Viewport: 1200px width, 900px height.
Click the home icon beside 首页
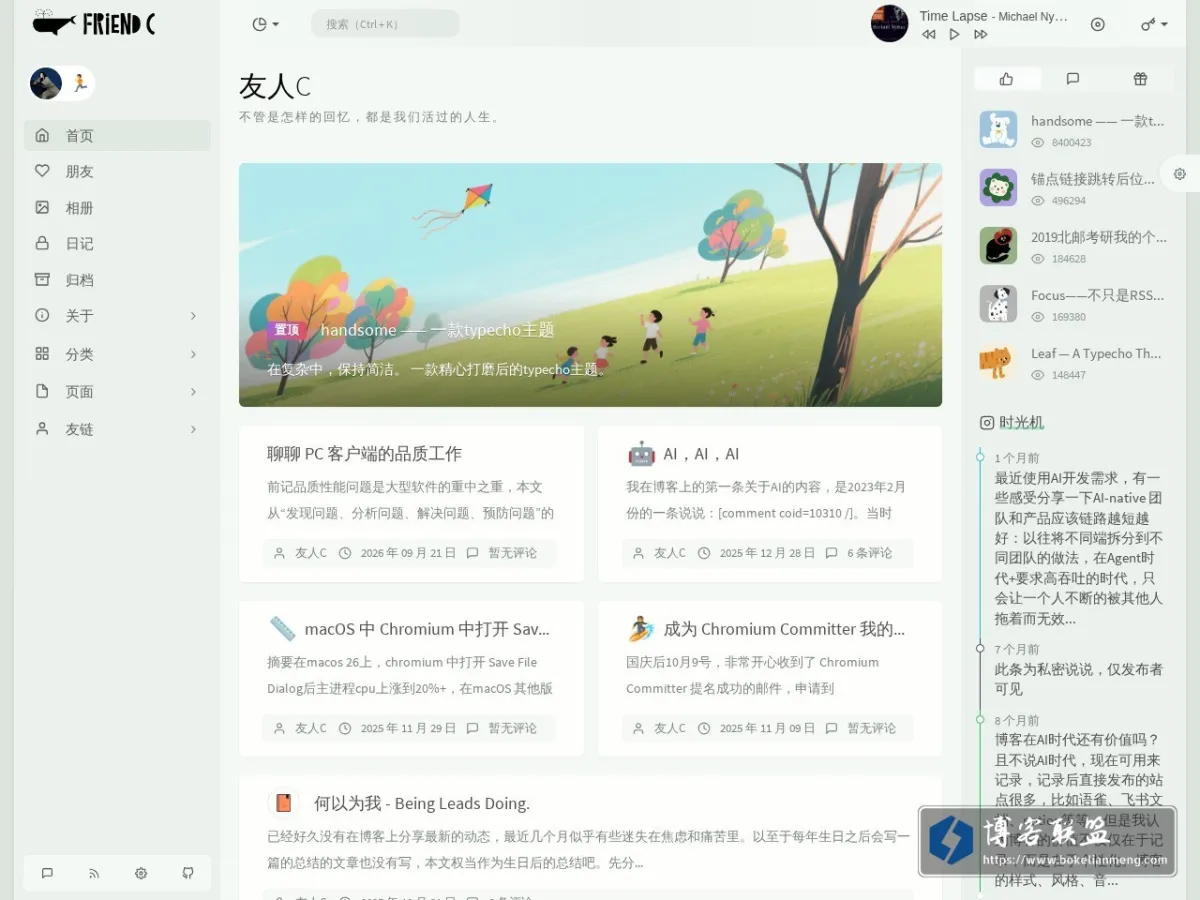pyautogui.click(x=42, y=135)
